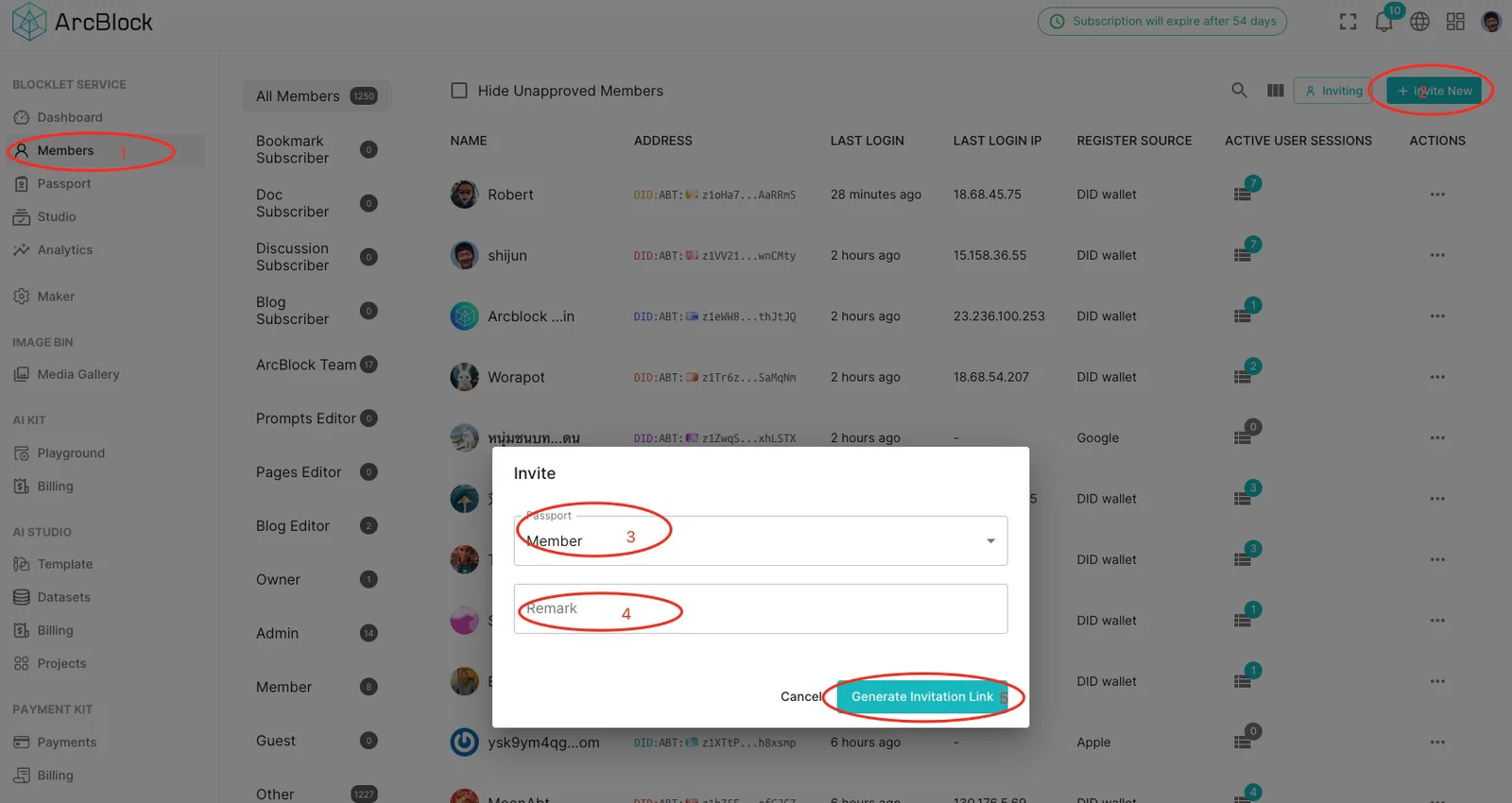
Task: Filter by Blog Subscriber role
Action: pyautogui.click(x=317, y=311)
